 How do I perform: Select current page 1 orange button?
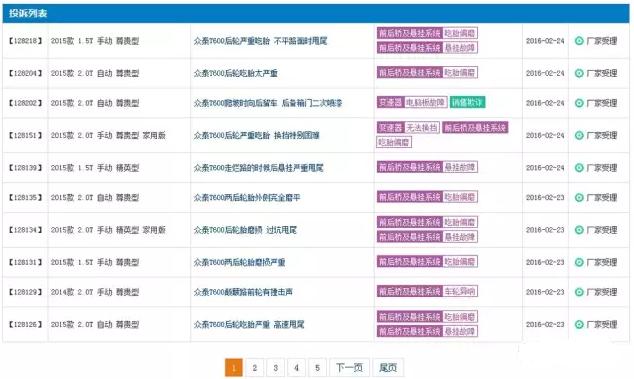click(x=234, y=368)
